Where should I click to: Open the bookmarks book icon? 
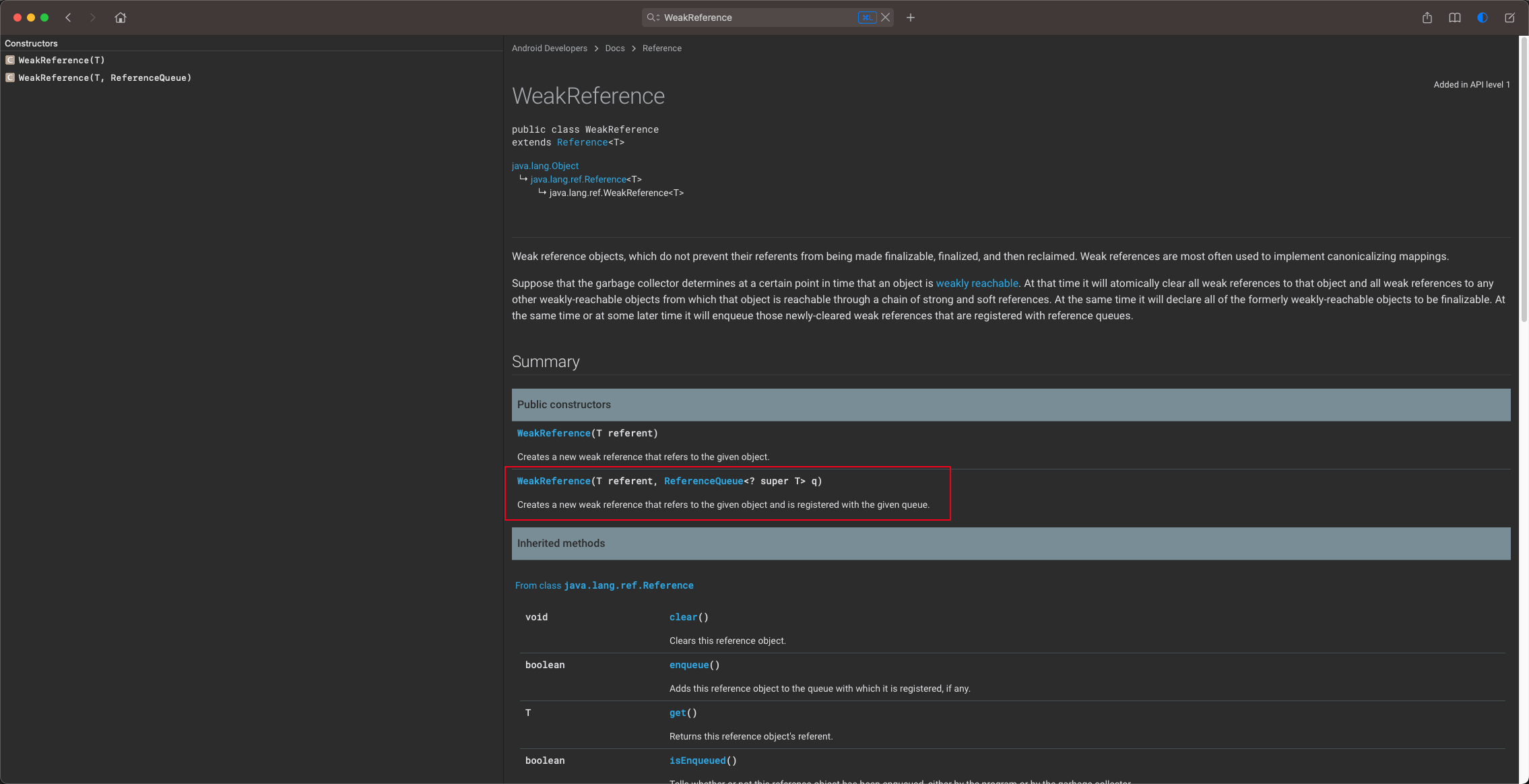[x=1455, y=18]
